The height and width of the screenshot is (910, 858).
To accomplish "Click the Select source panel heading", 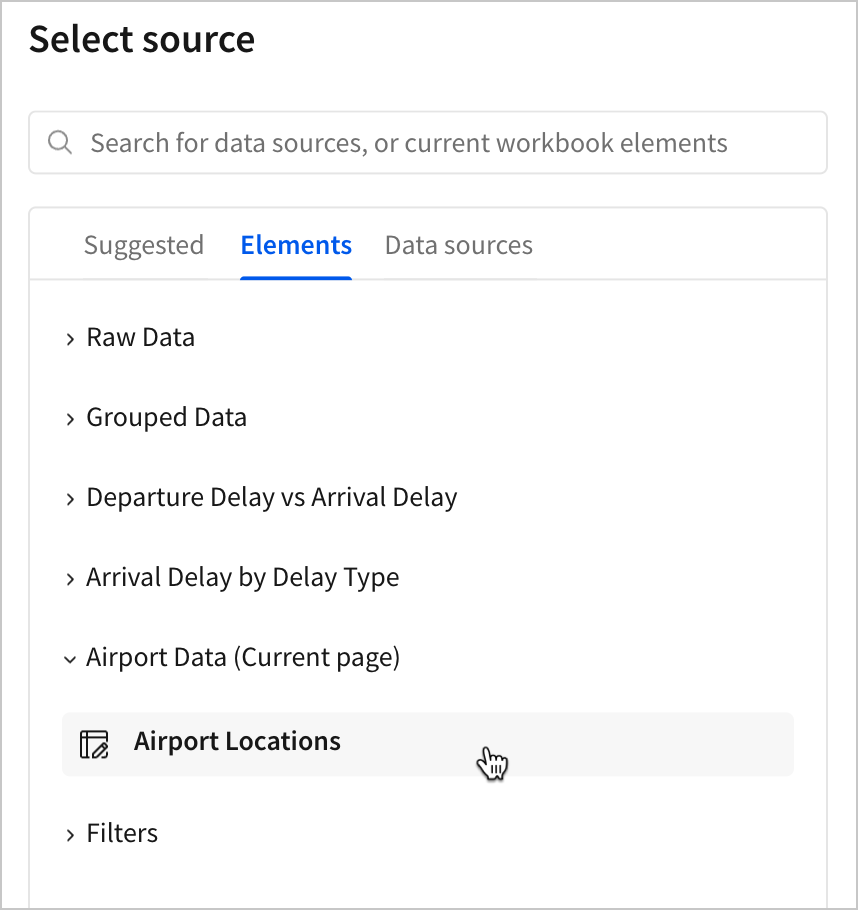I will tap(142, 40).
